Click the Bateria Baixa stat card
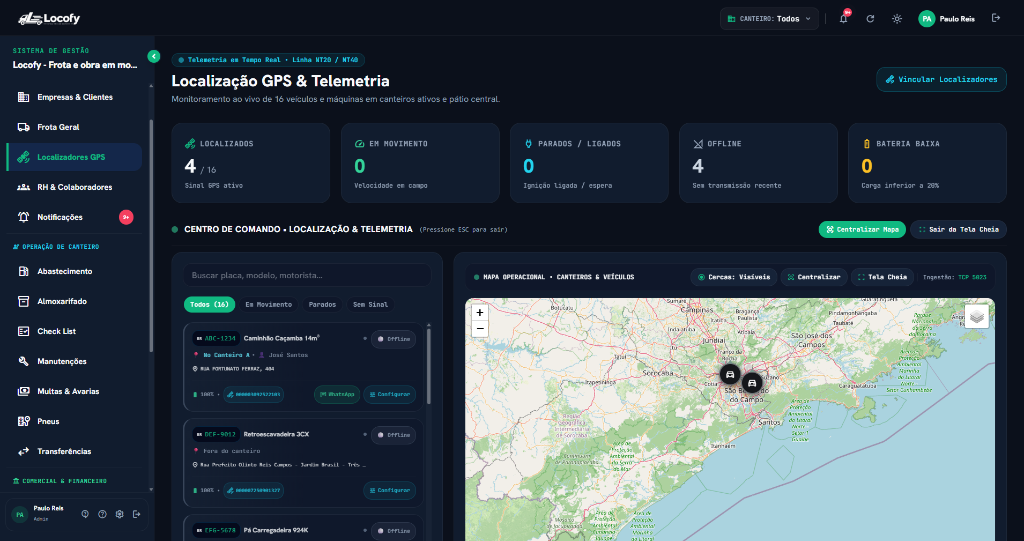The height and width of the screenshot is (541, 1024). pyautogui.click(x=927, y=163)
